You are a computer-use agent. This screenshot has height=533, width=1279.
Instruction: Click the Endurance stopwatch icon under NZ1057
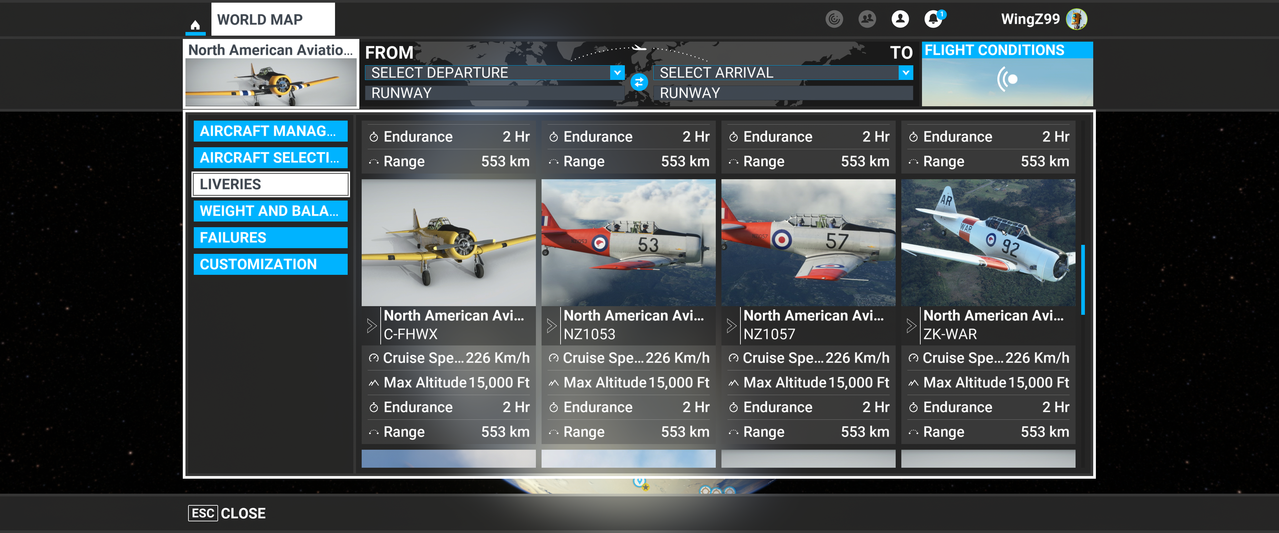734,408
